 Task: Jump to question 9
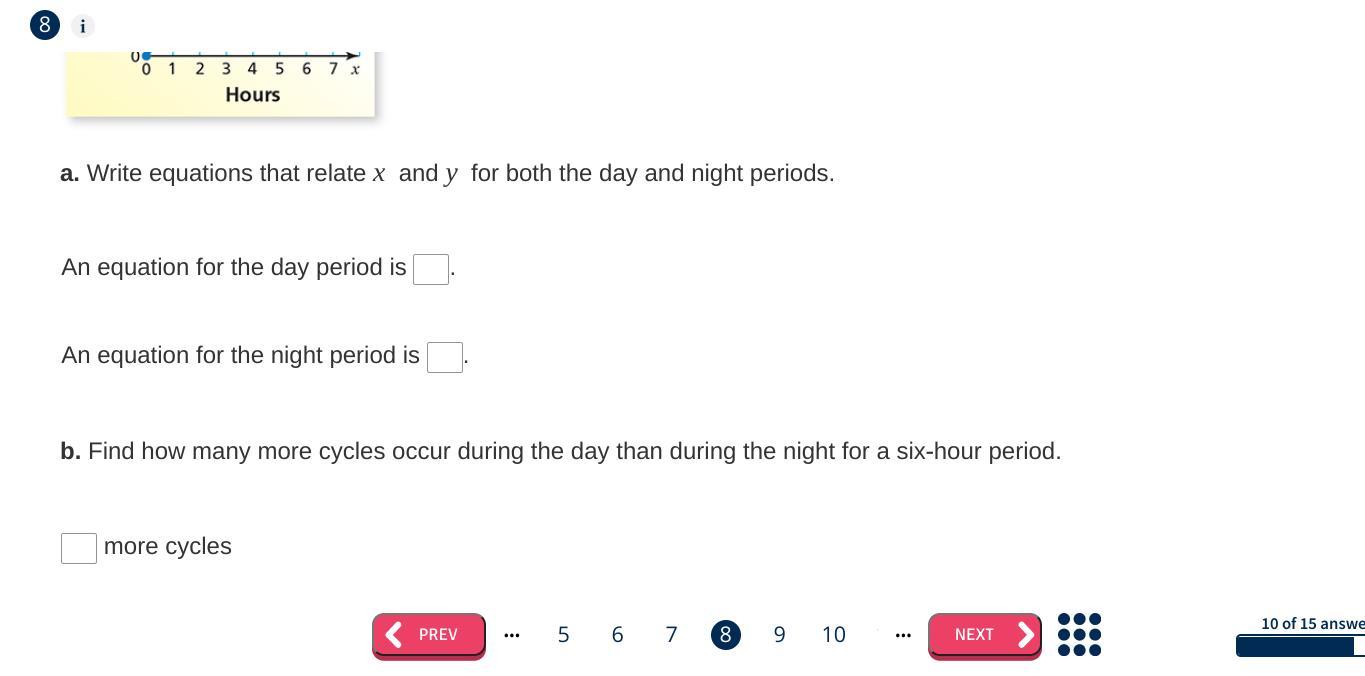[x=779, y=635]
